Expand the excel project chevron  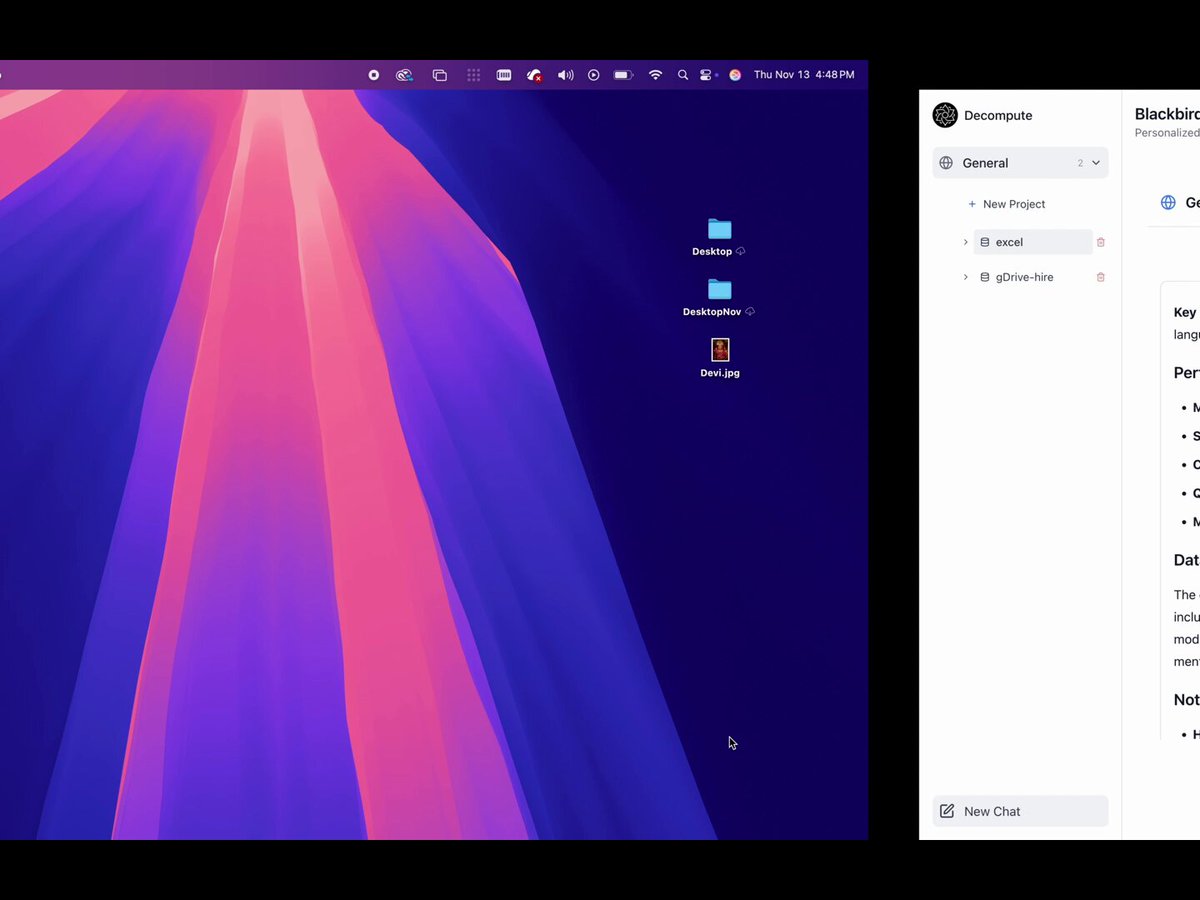pos(965,242)
